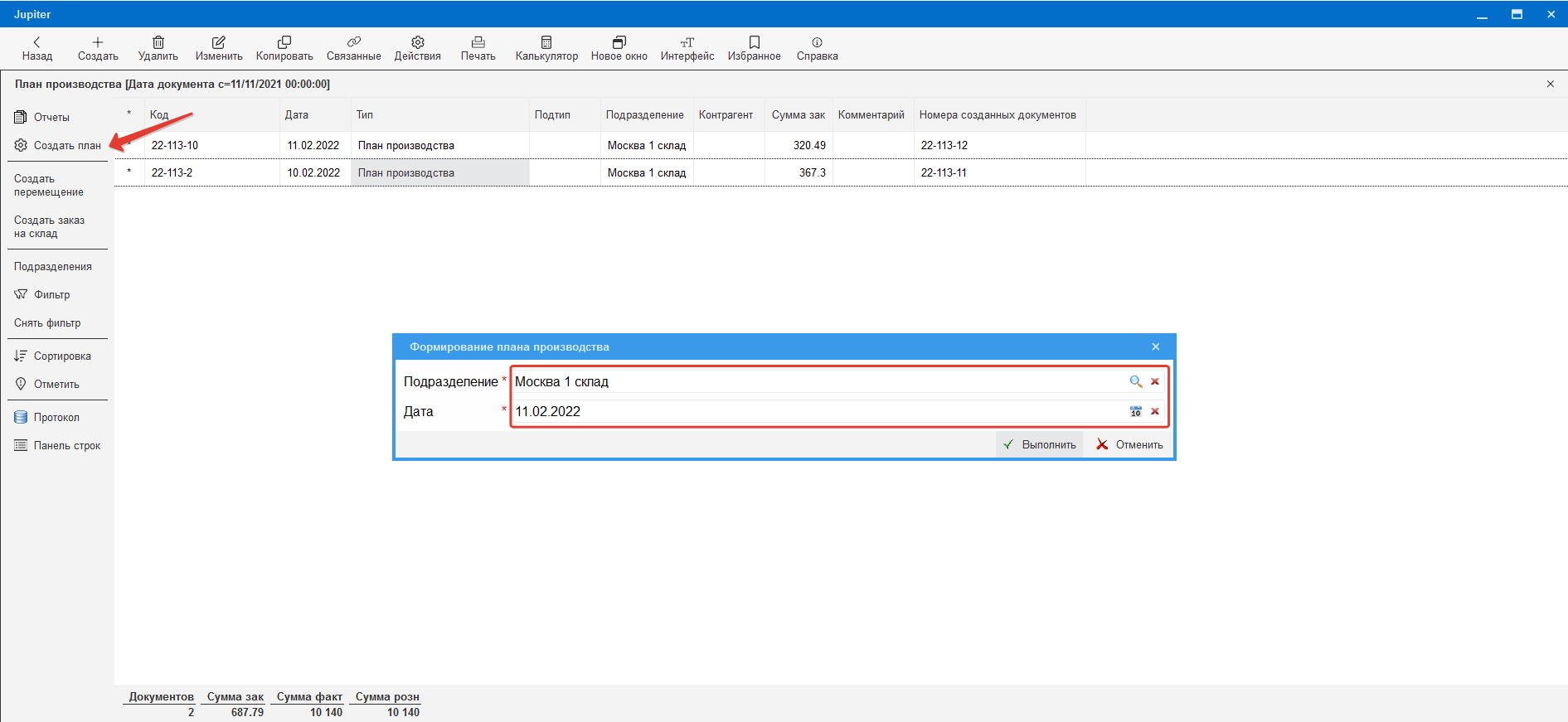The height and width of the screenshot is (722, 1568).
Task: Click Создать перемещение in sidebar
Action: coord(49,185)
